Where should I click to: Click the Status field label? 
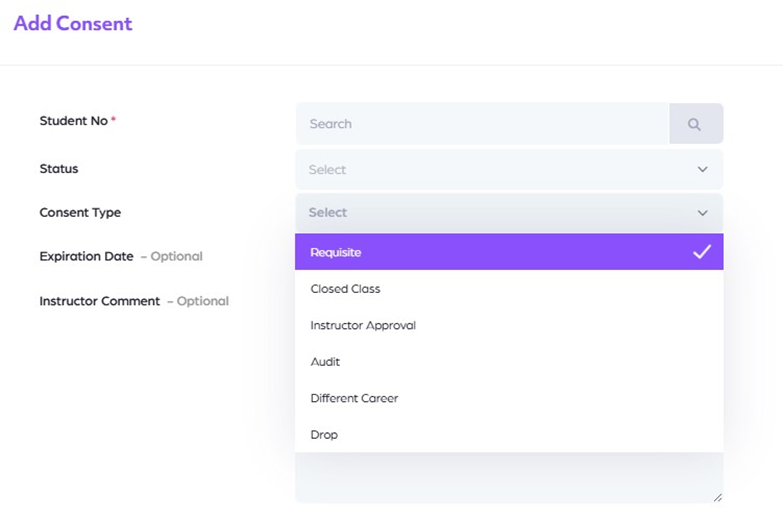click(x=59, y=169)
